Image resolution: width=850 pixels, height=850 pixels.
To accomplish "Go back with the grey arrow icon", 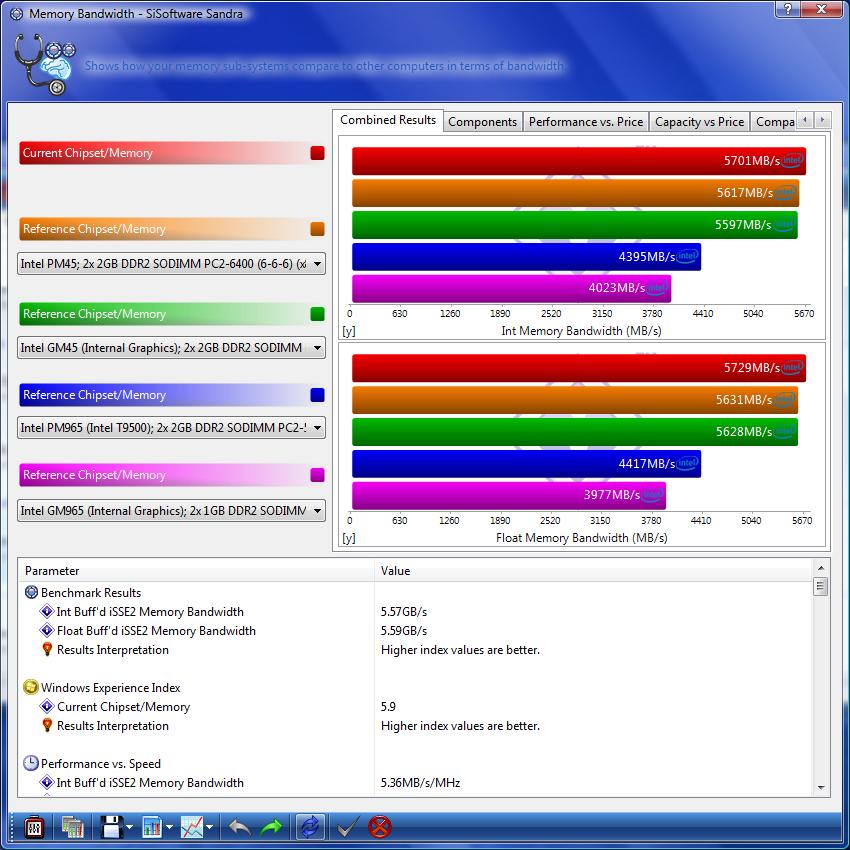I will [239, 828].
